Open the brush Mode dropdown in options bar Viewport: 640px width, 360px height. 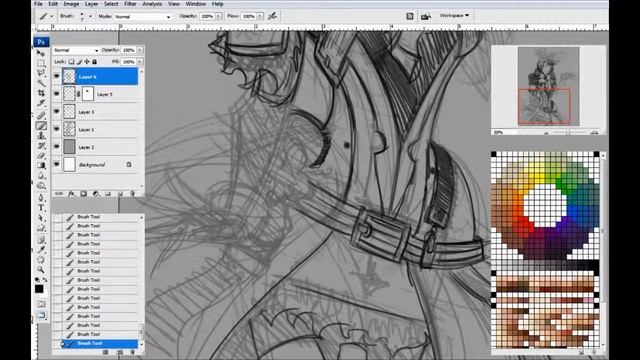142,17
